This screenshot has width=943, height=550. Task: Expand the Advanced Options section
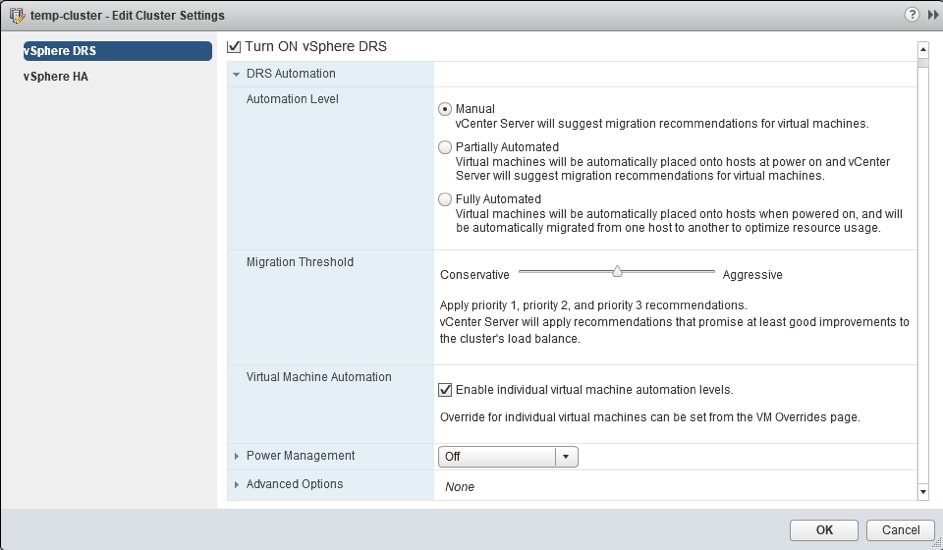[x=237, y=484]
